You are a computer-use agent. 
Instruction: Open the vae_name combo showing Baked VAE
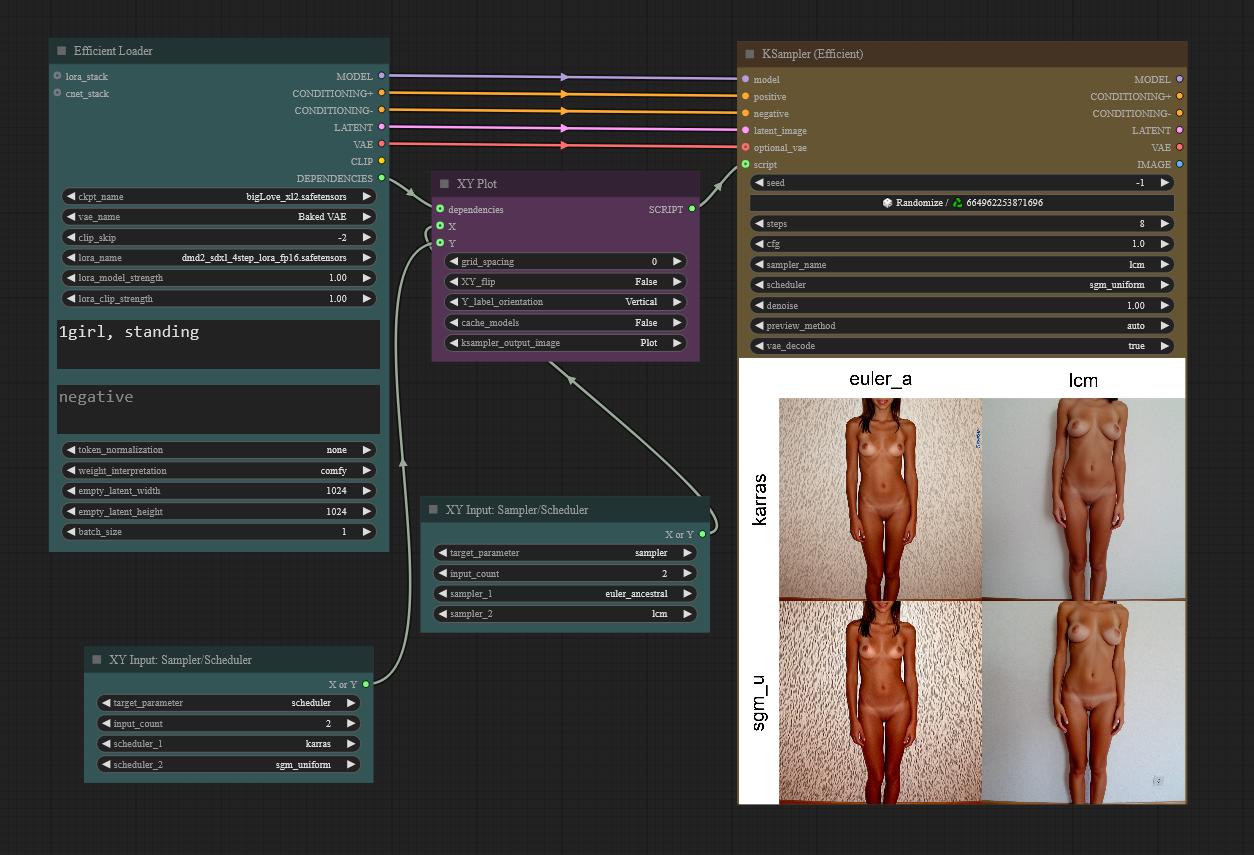(x=219, y=217)
